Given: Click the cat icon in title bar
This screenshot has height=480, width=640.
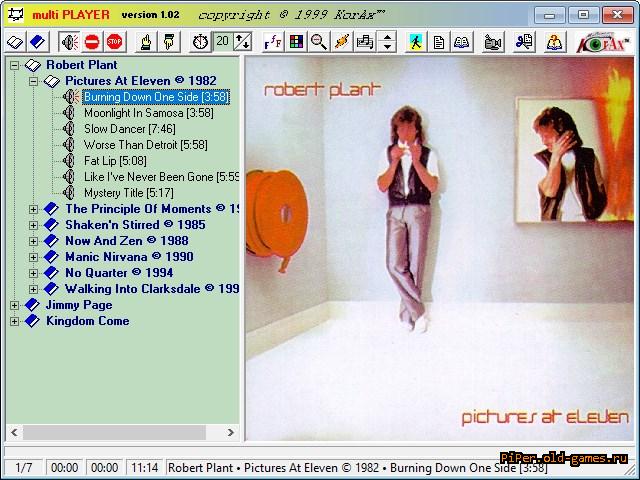Looking at the screenshot, I should 16,15.
